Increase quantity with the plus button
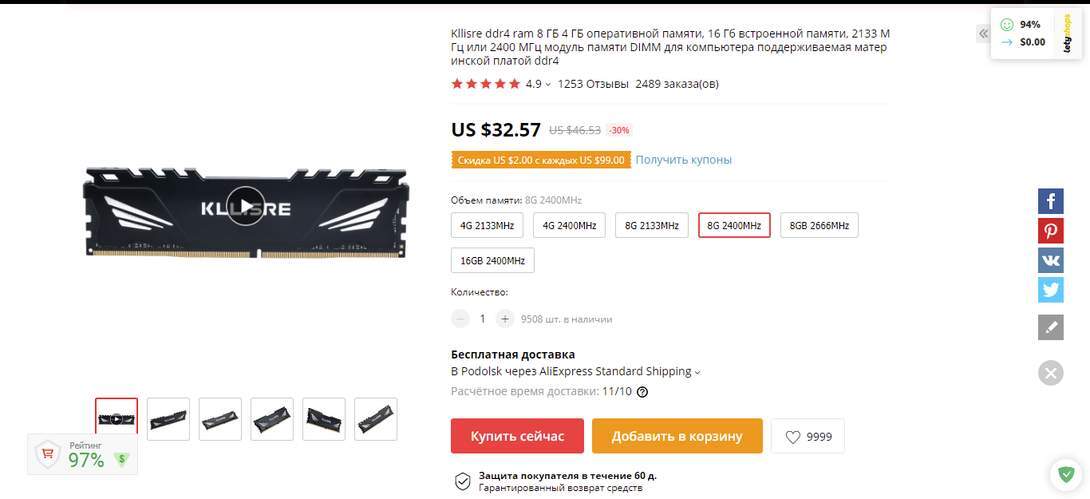 [x=505, y=319]
